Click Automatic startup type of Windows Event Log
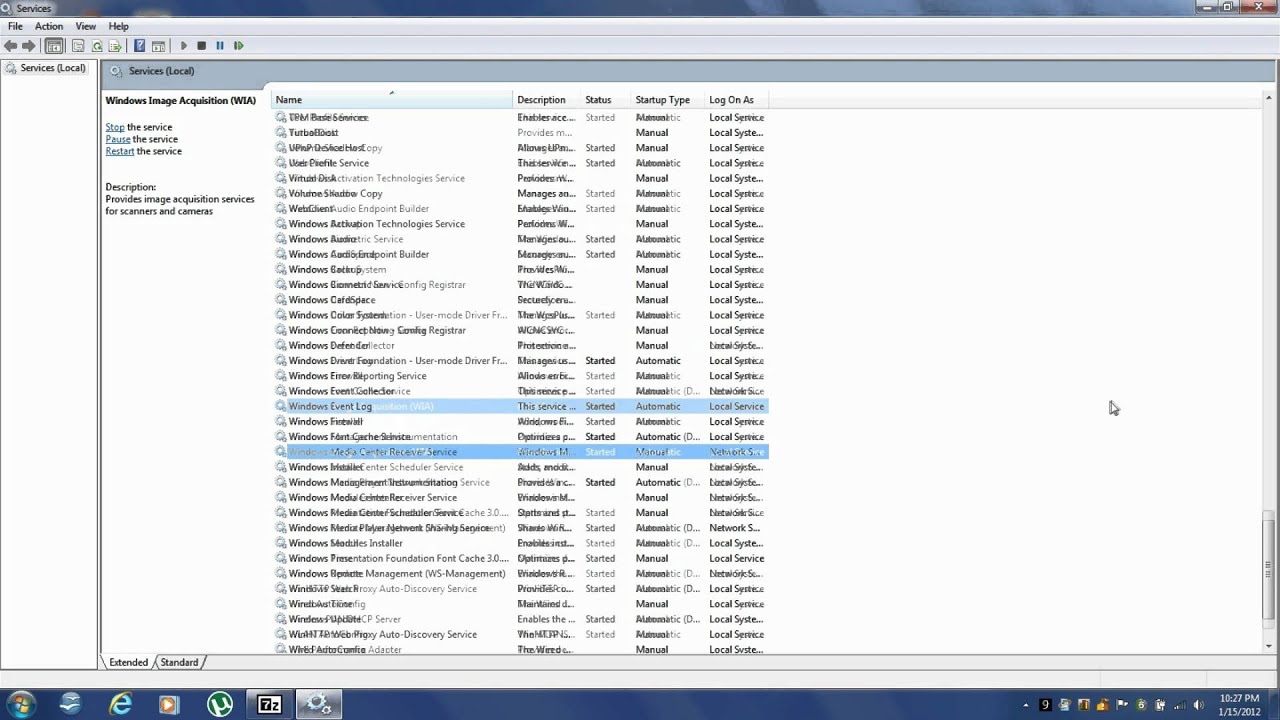Image resolution: width=1280 pixels, height=720 pixels. point(658,407)
